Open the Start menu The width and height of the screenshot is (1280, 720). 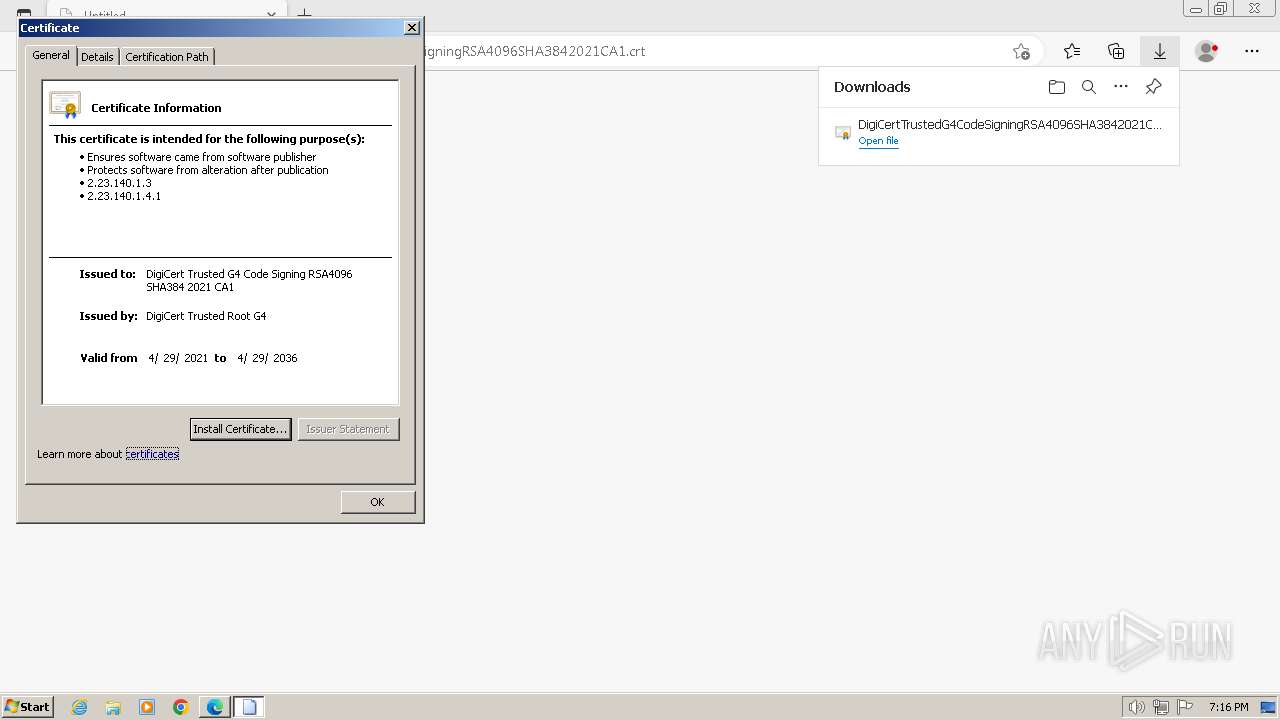tap(27, 707)
